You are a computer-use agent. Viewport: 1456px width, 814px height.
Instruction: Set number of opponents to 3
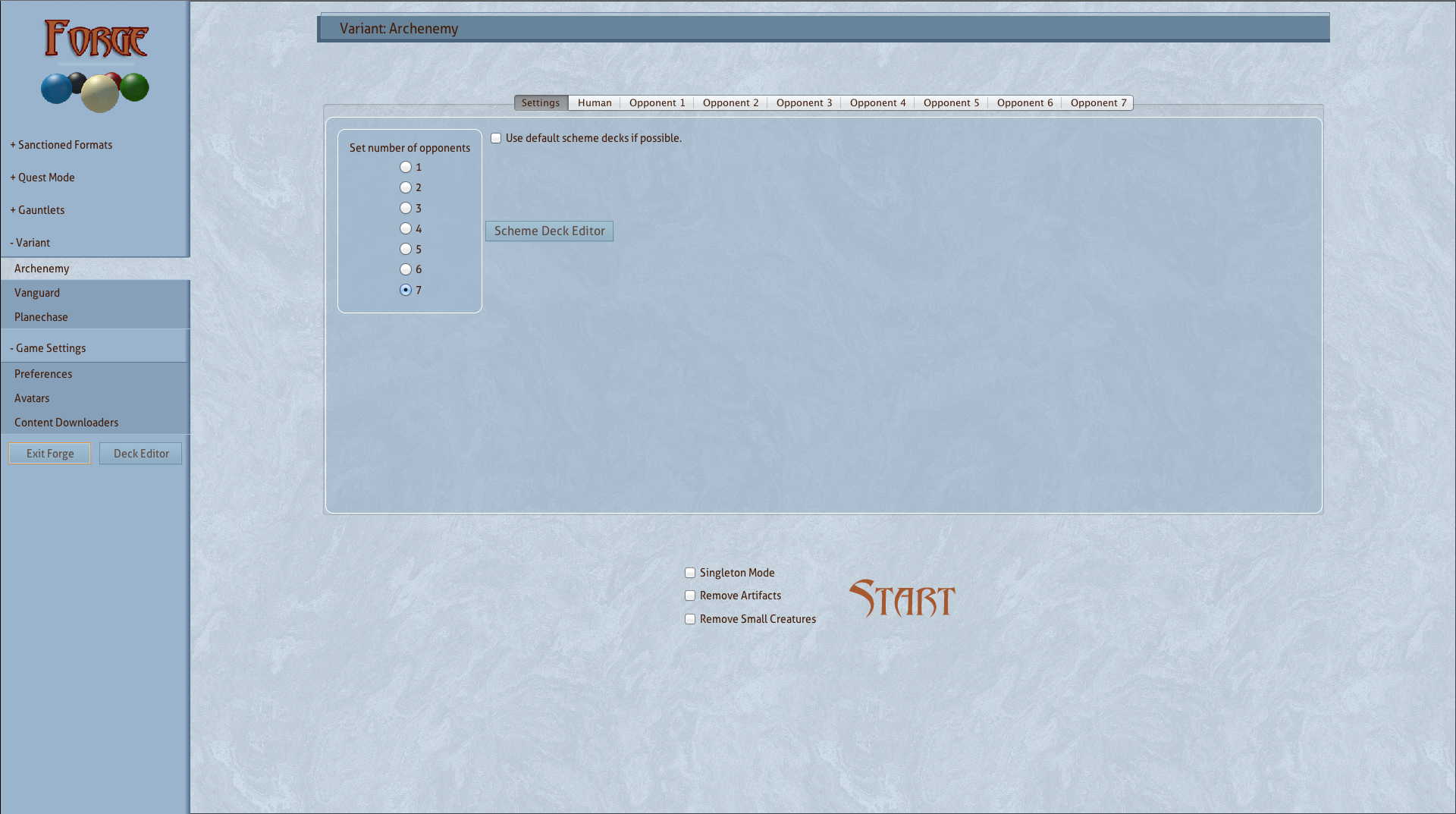pos(406,208)
